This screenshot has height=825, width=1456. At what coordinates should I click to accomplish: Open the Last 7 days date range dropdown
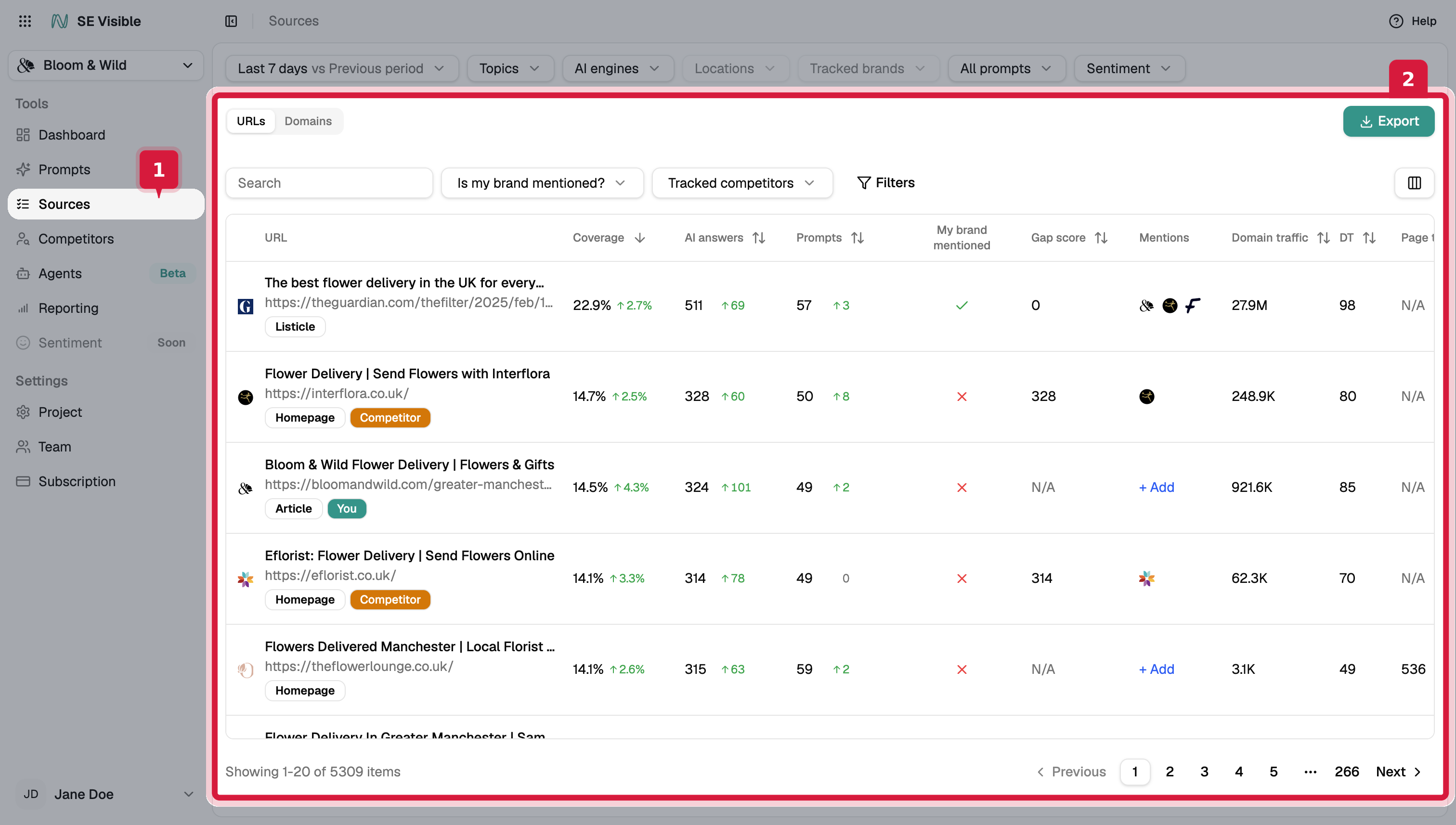point(342,68)
